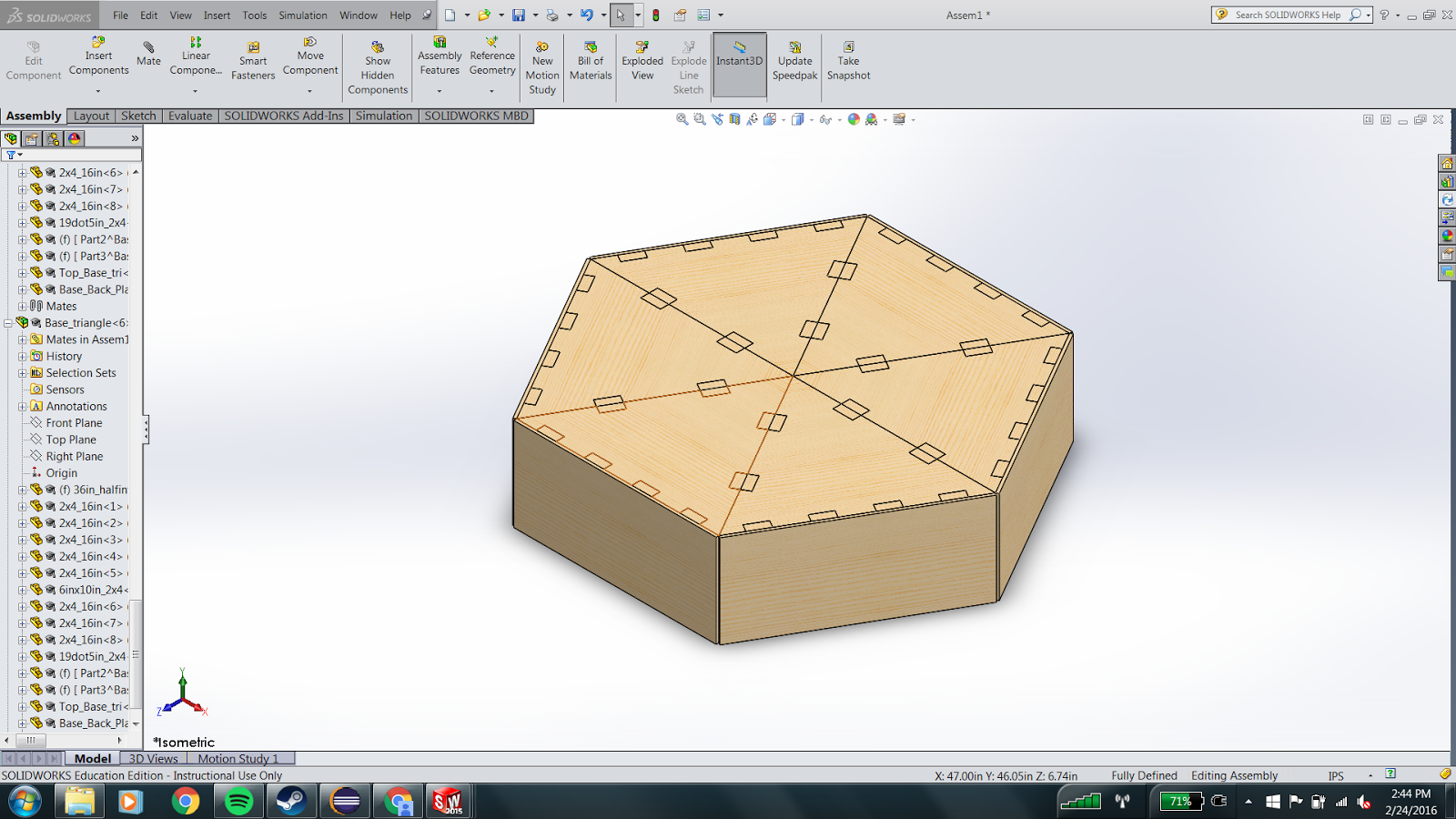This screenshot has height=819, width=1456.
Task: Expand the Mates in Assem1 folder
Action: (23, 339)
